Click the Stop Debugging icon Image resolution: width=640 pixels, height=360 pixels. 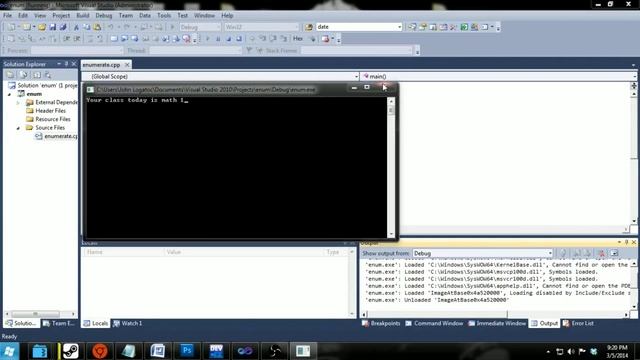coord(228,39)
